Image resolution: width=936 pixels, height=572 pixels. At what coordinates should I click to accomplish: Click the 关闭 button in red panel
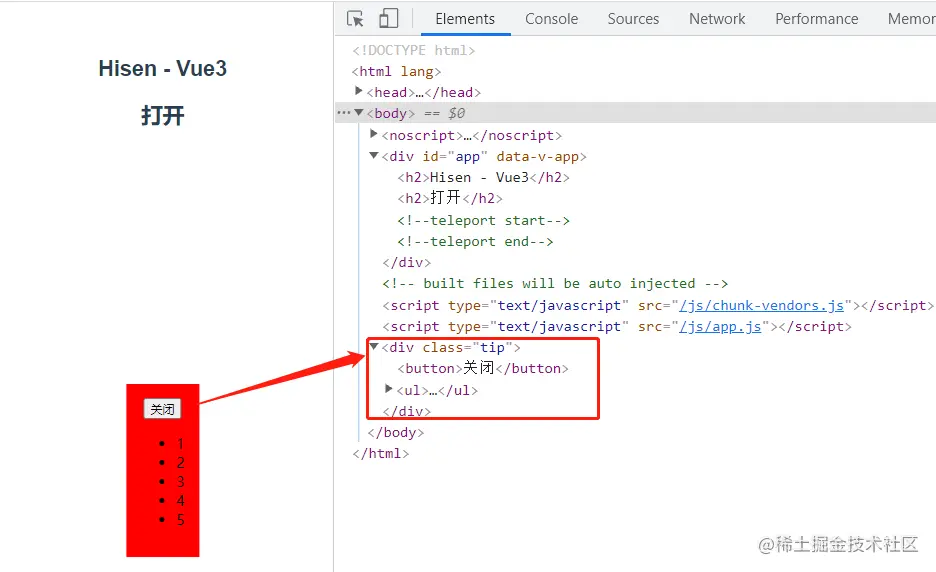tap(162, 409)
